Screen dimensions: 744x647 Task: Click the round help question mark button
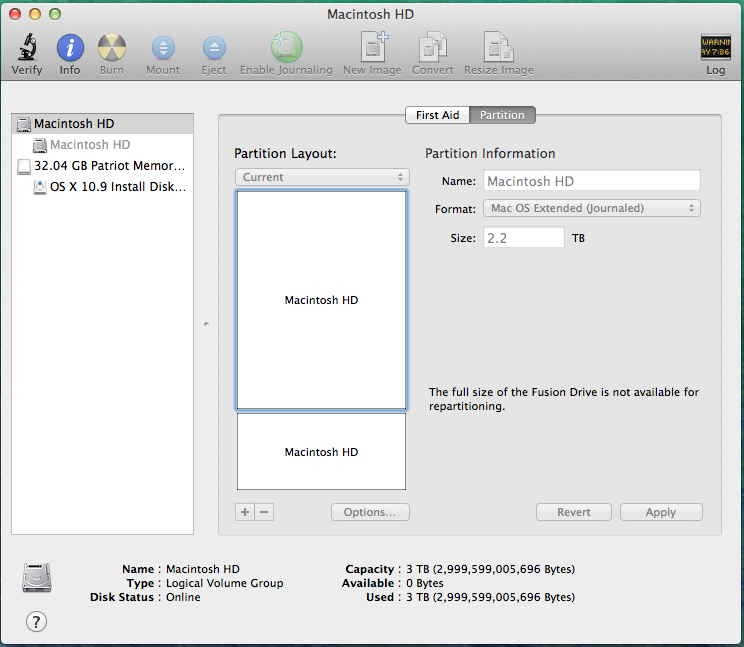tap(37, 621)
